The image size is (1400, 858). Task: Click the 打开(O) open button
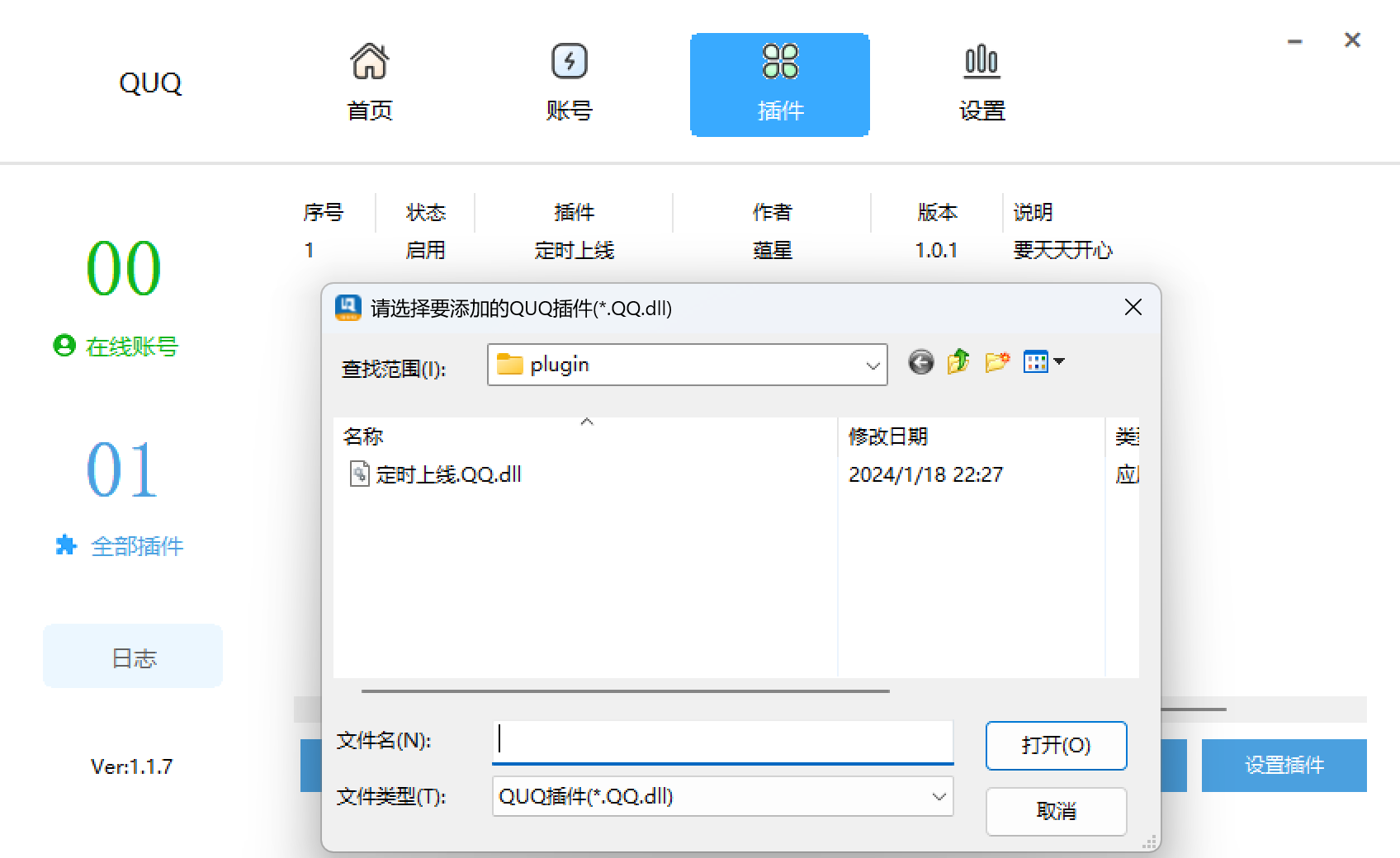pos(1056,746)
